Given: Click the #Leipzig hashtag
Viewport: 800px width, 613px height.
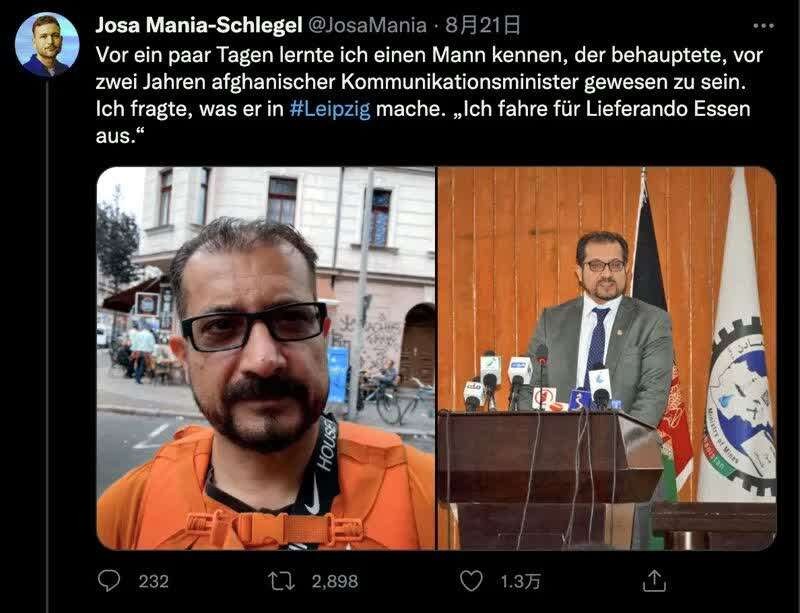Looking at the screenshot, I should pos(330,109).
